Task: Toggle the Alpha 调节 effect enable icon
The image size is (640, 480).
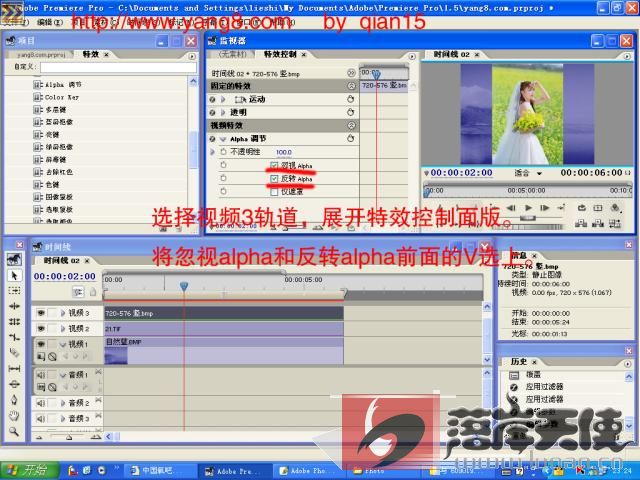Action: [212, 139]
